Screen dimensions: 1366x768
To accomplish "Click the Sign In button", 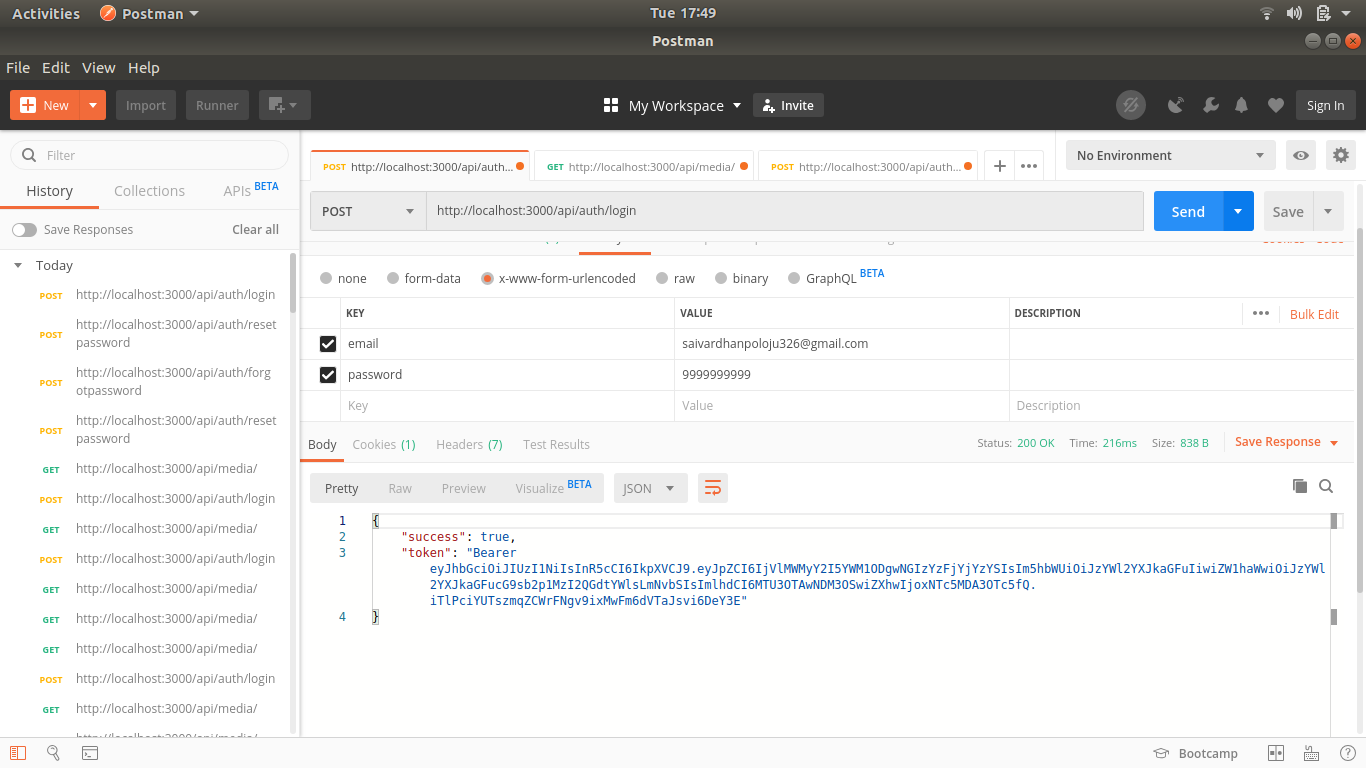I will point(1325,105).
